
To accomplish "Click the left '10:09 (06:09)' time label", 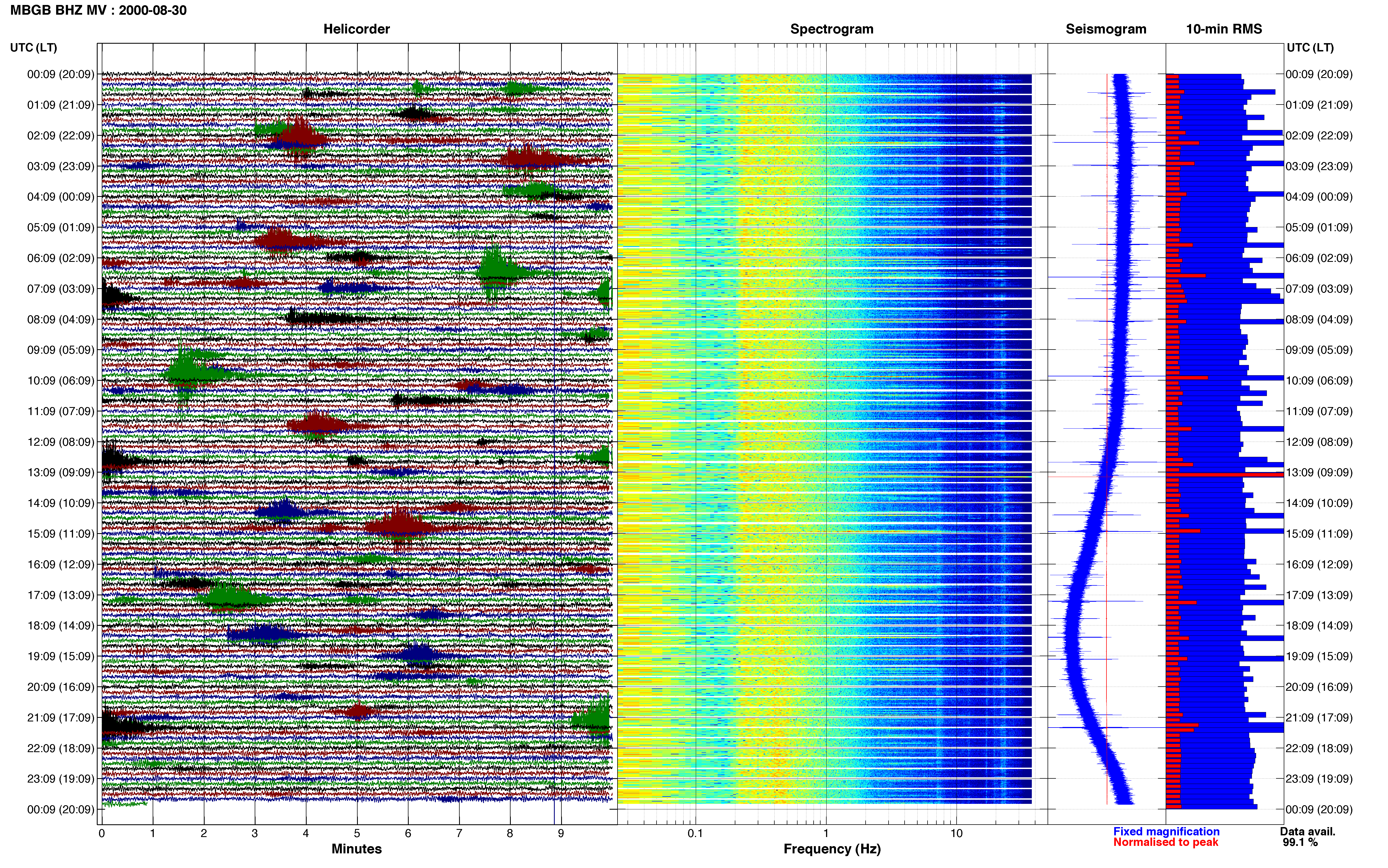I will 60,380.
